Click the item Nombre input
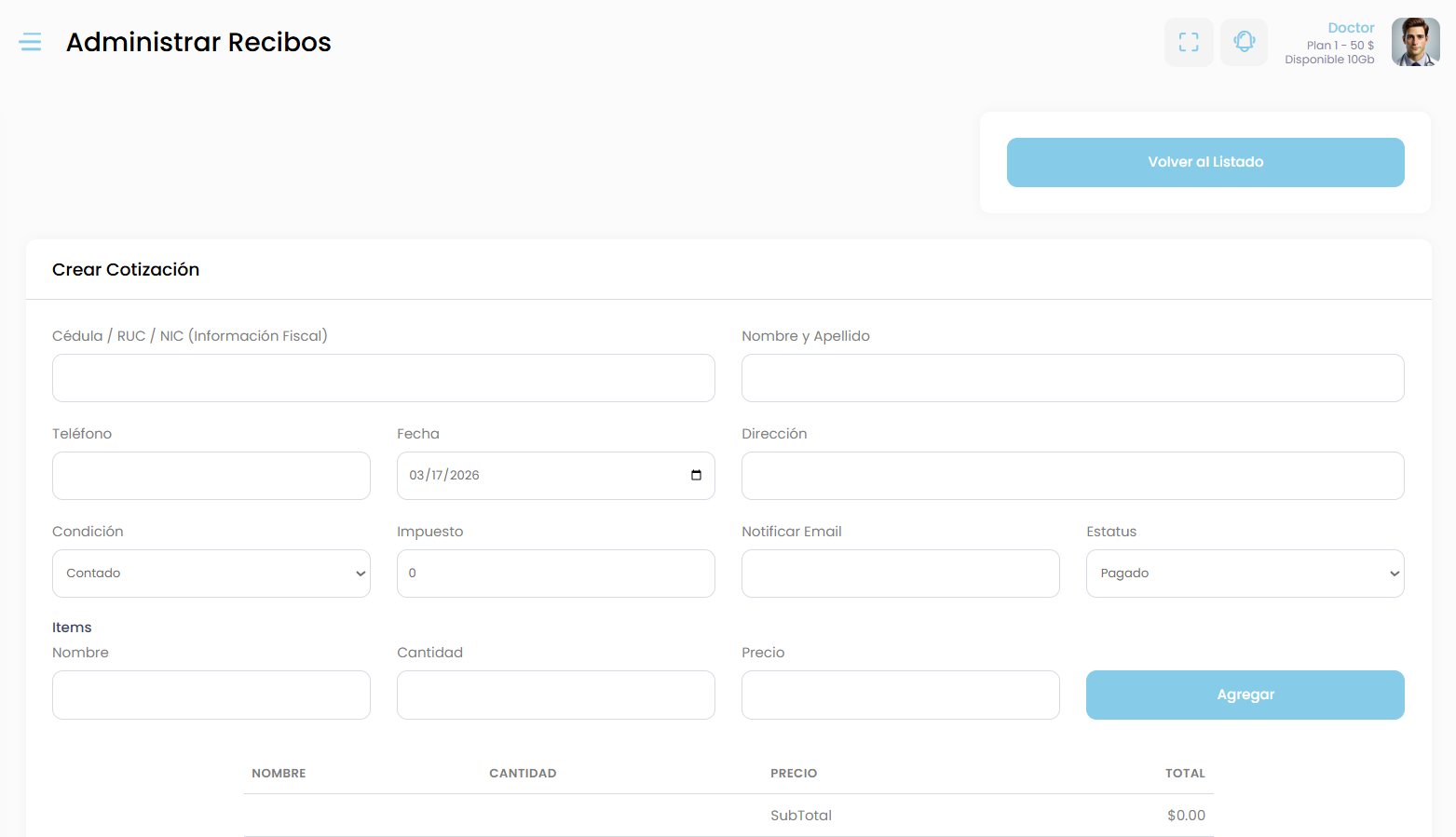 pyautogui.click(x=211, y=695)
